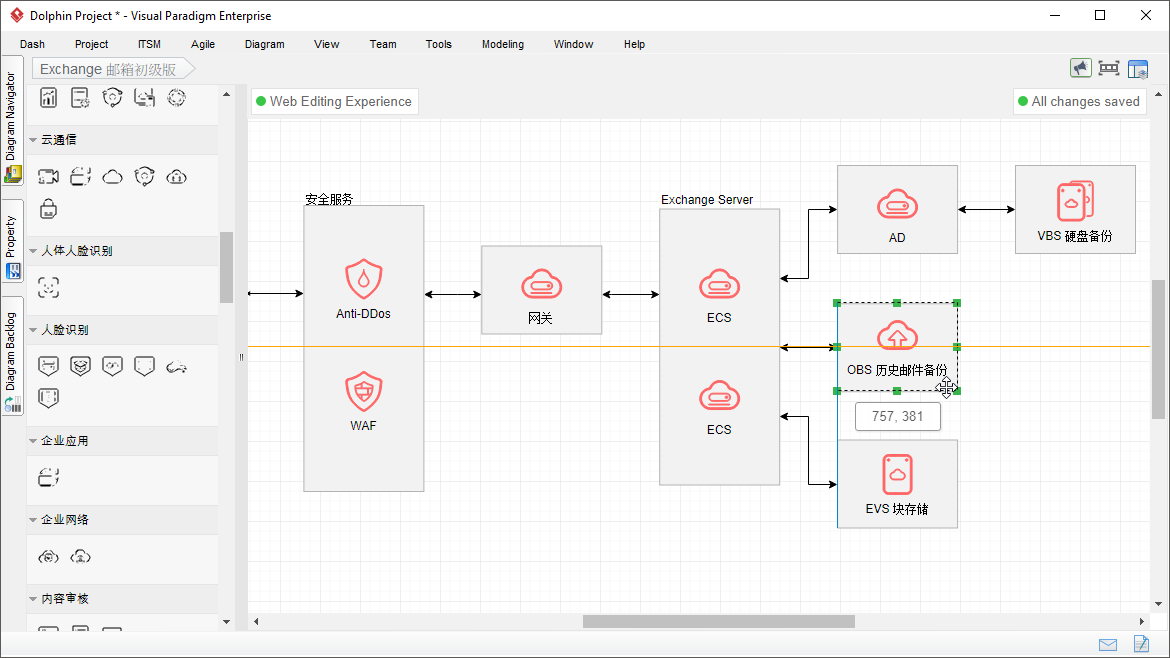Click the WAF shield icon on canvas

[363, 392]
